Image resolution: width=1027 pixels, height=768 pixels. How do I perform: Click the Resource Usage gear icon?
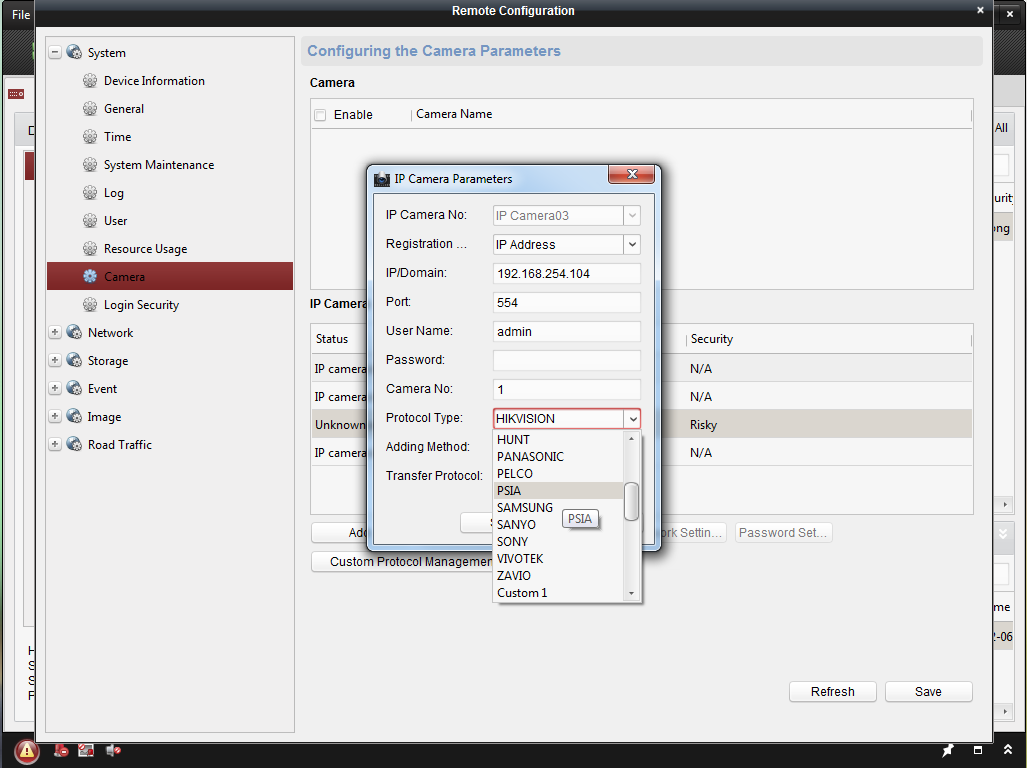(x=90, y=249)
